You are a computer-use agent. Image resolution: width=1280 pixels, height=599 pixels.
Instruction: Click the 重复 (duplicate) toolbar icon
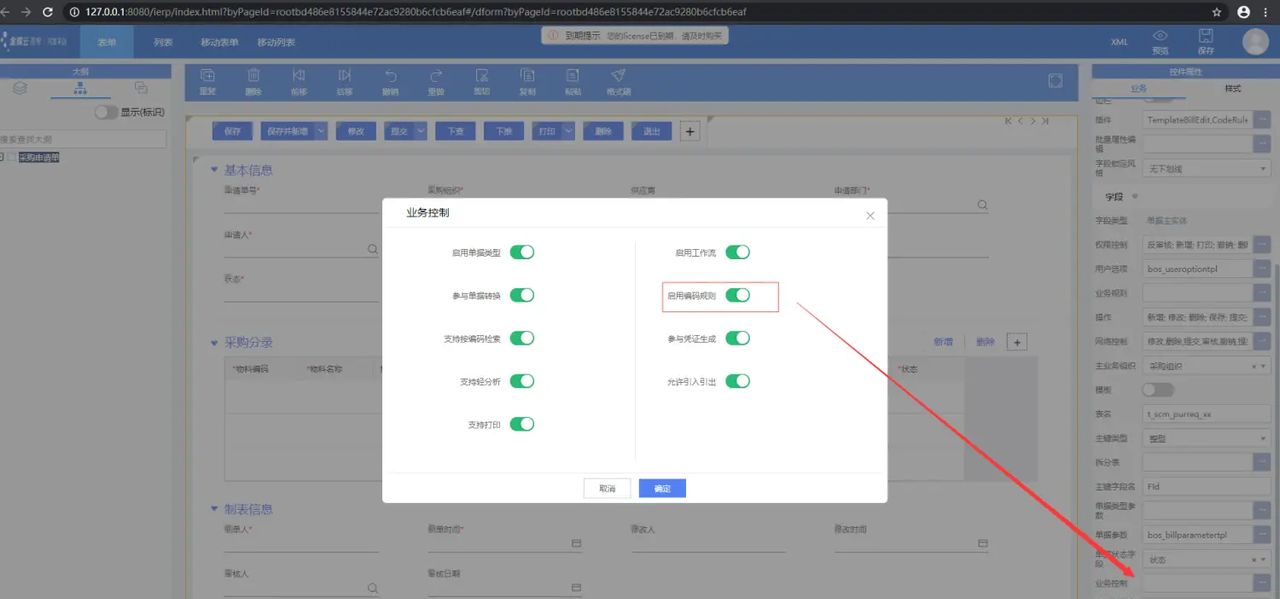click(x=208, y=76)
